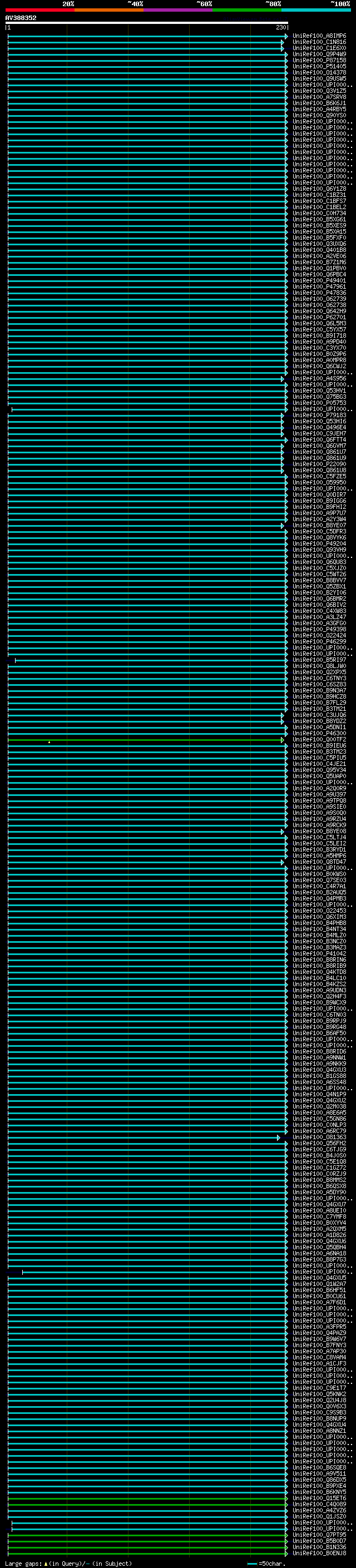Viewport: 356px width, 1568px height.
Task: Click hit label UniRef100_A9RZU4
Action: [x=319, y=819]
